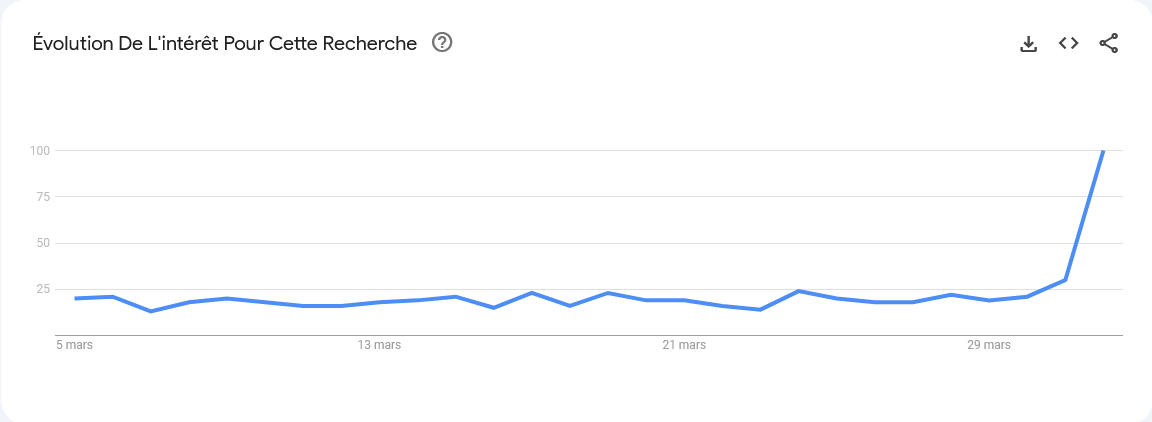Click the 100 label on the vertical axis
This screenshot has width=1152, height=422.
tap(39, 151)
